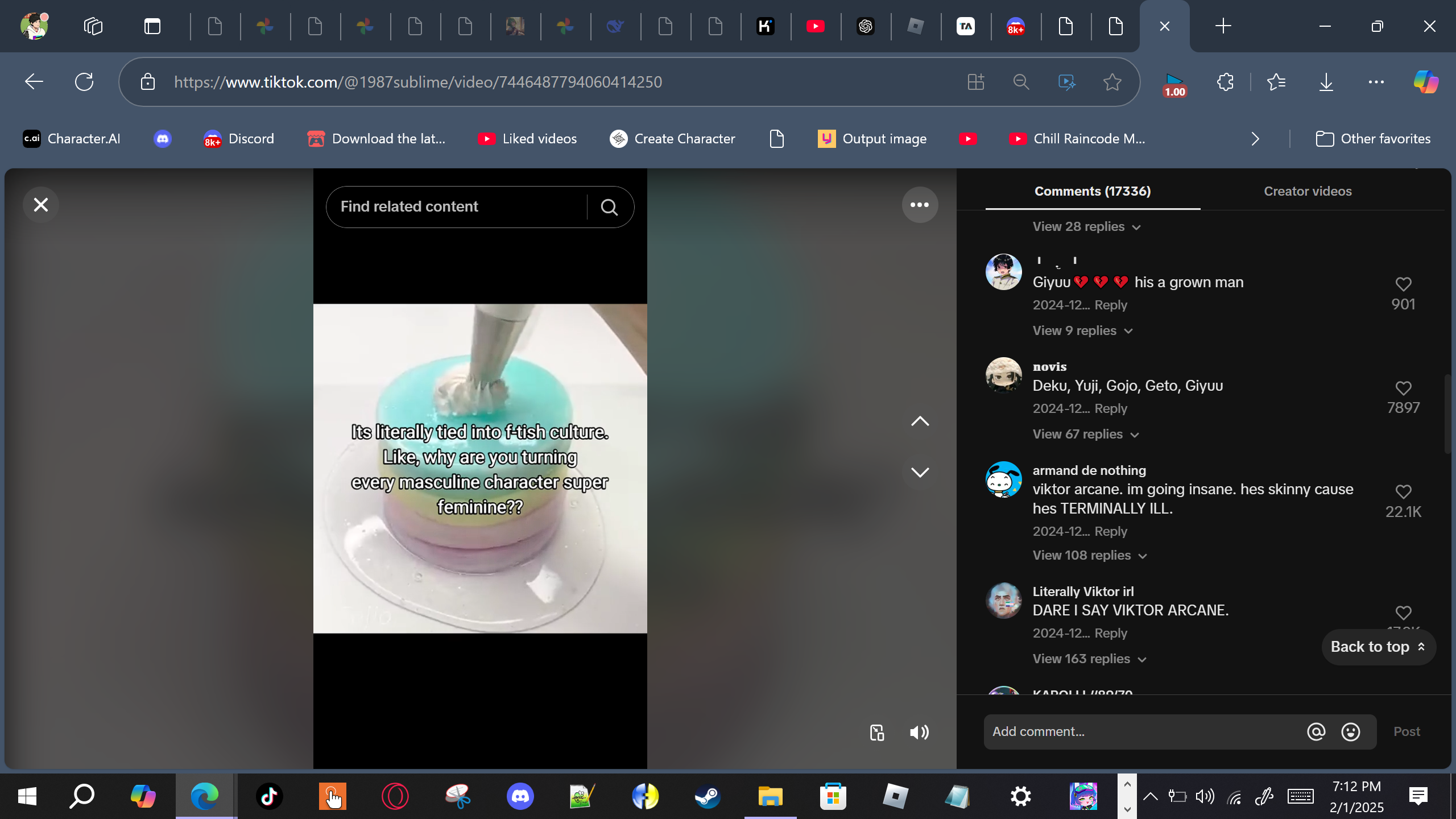1456x819 pixels.
Task: Like the armand de nothing comment
Action: click(x=1403, y=492)
